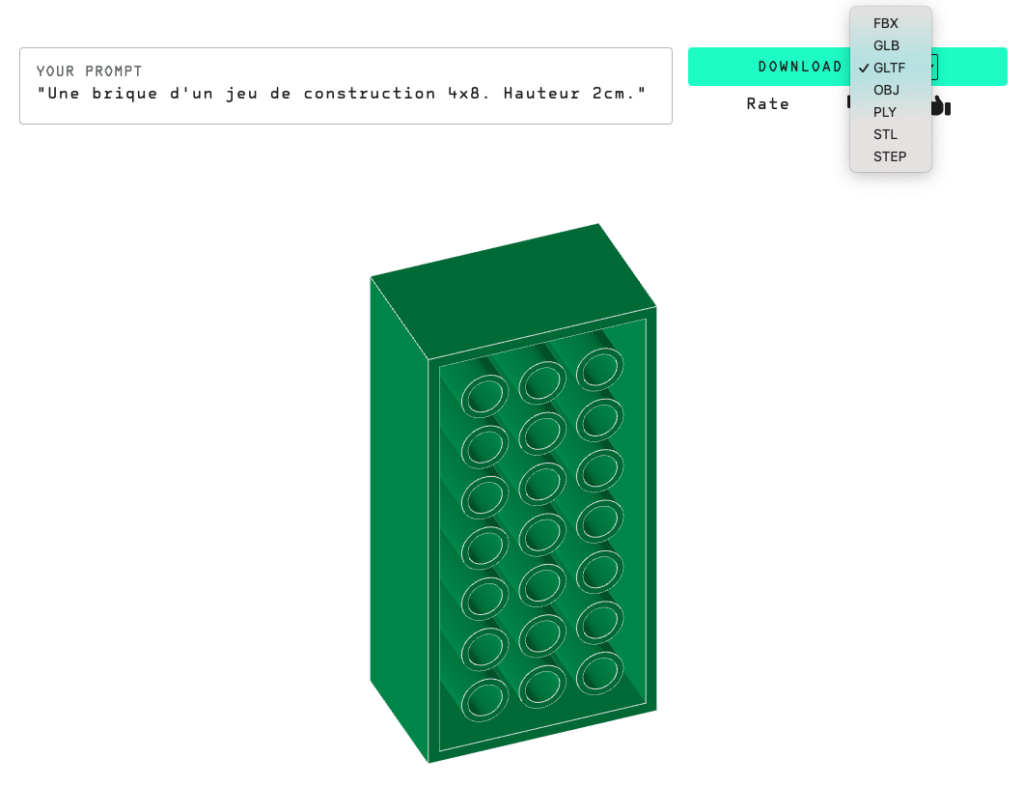Choose PLY file format
This screenshot has width=1024, height=786.
coord(885,112)
